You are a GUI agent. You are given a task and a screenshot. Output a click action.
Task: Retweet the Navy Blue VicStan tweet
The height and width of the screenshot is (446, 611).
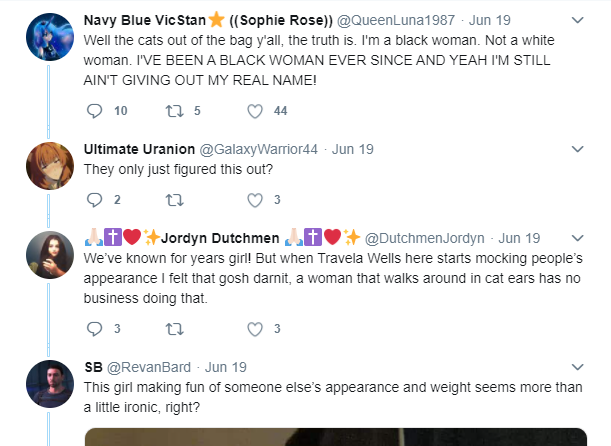(x=175, y=111)
